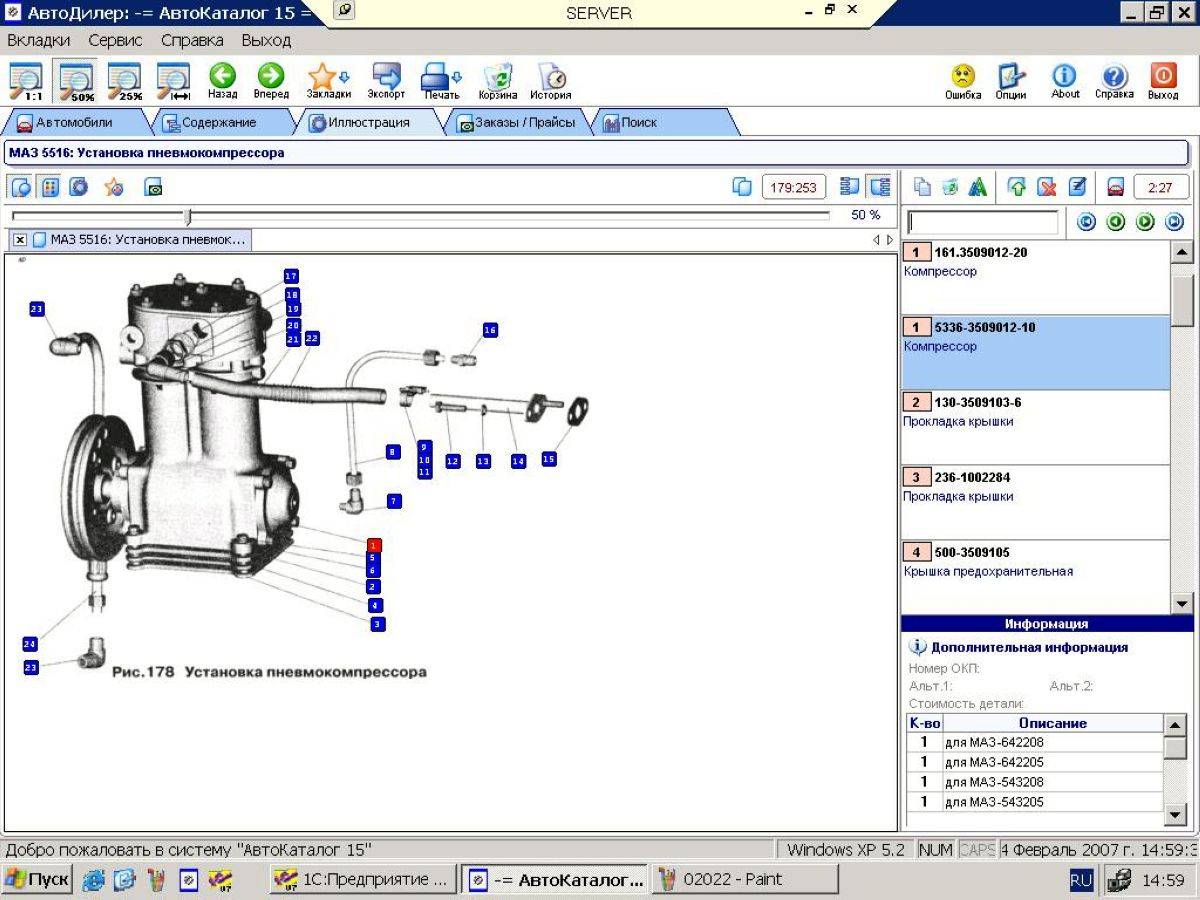
Task: Open the История history
Action: pyautogui.click(x=551, y=81)
